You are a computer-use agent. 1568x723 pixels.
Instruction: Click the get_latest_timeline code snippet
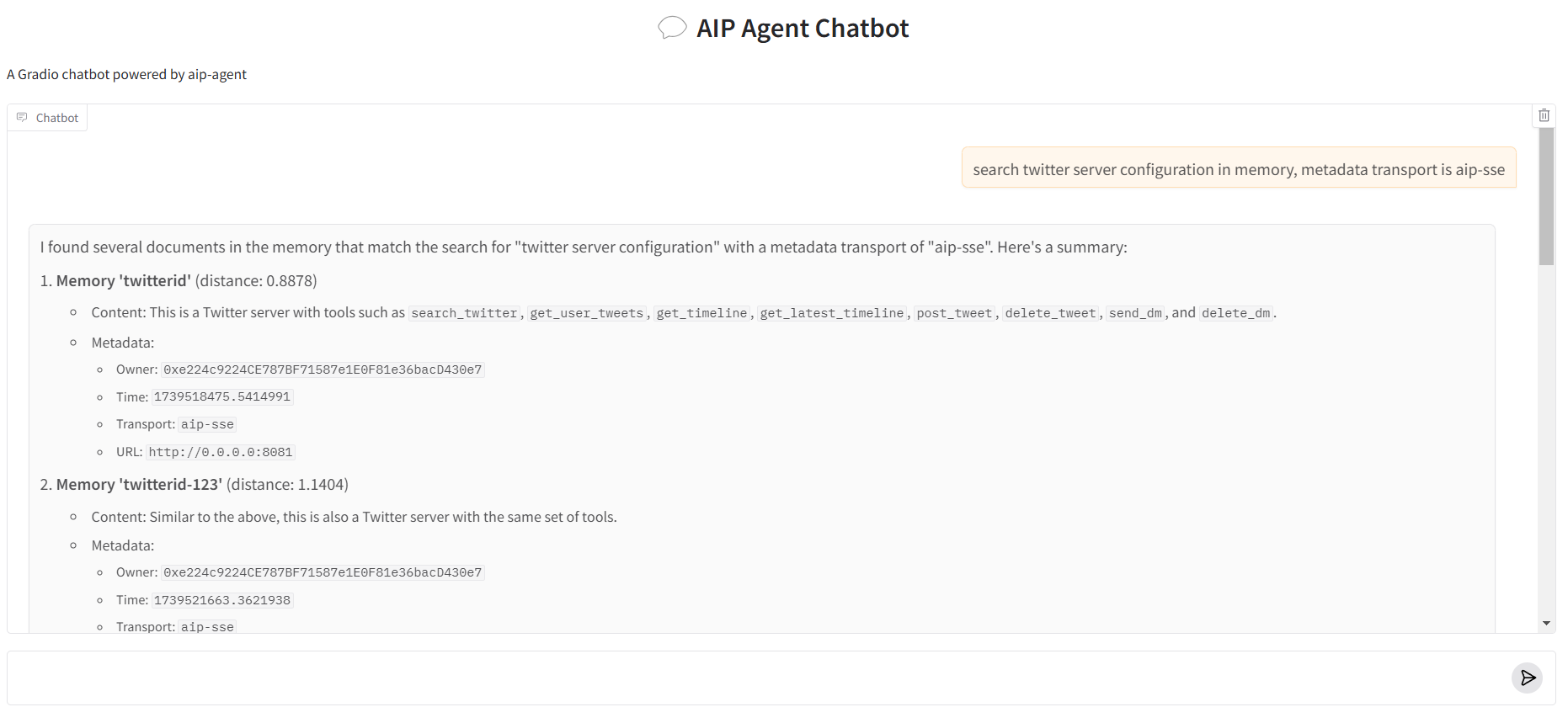831,313
